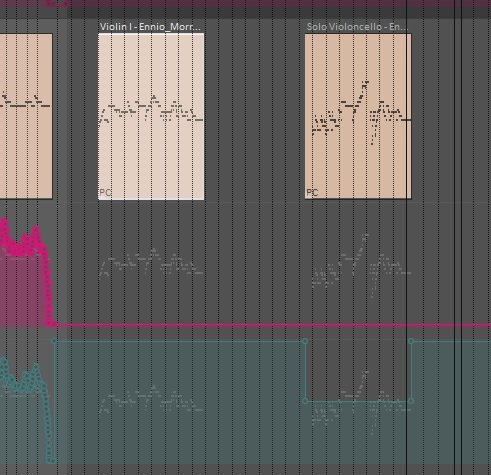Click the PC label in the Violin I clip

(x=105, y=192)
